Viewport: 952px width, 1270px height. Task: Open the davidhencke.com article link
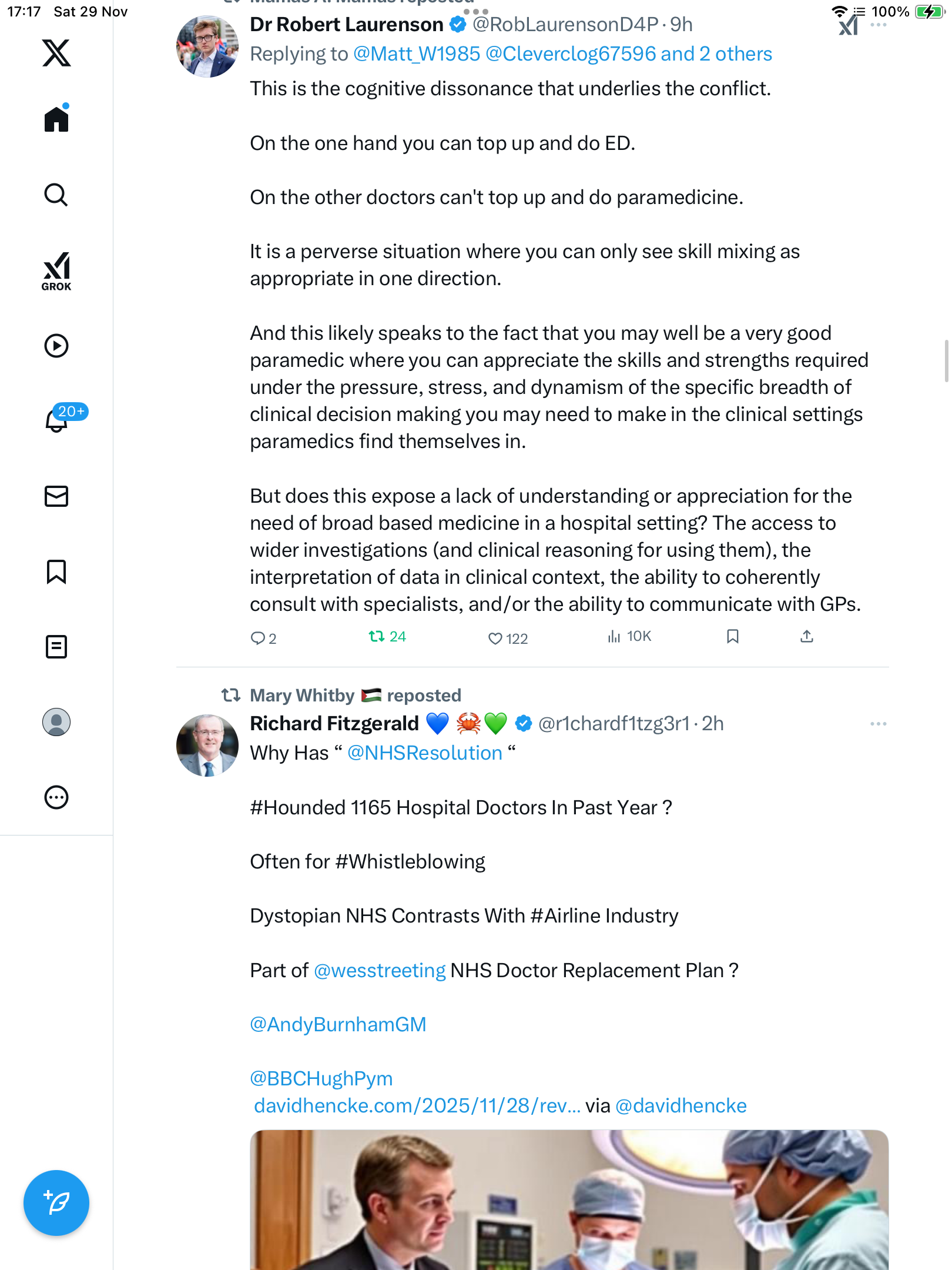point(417,1106)
